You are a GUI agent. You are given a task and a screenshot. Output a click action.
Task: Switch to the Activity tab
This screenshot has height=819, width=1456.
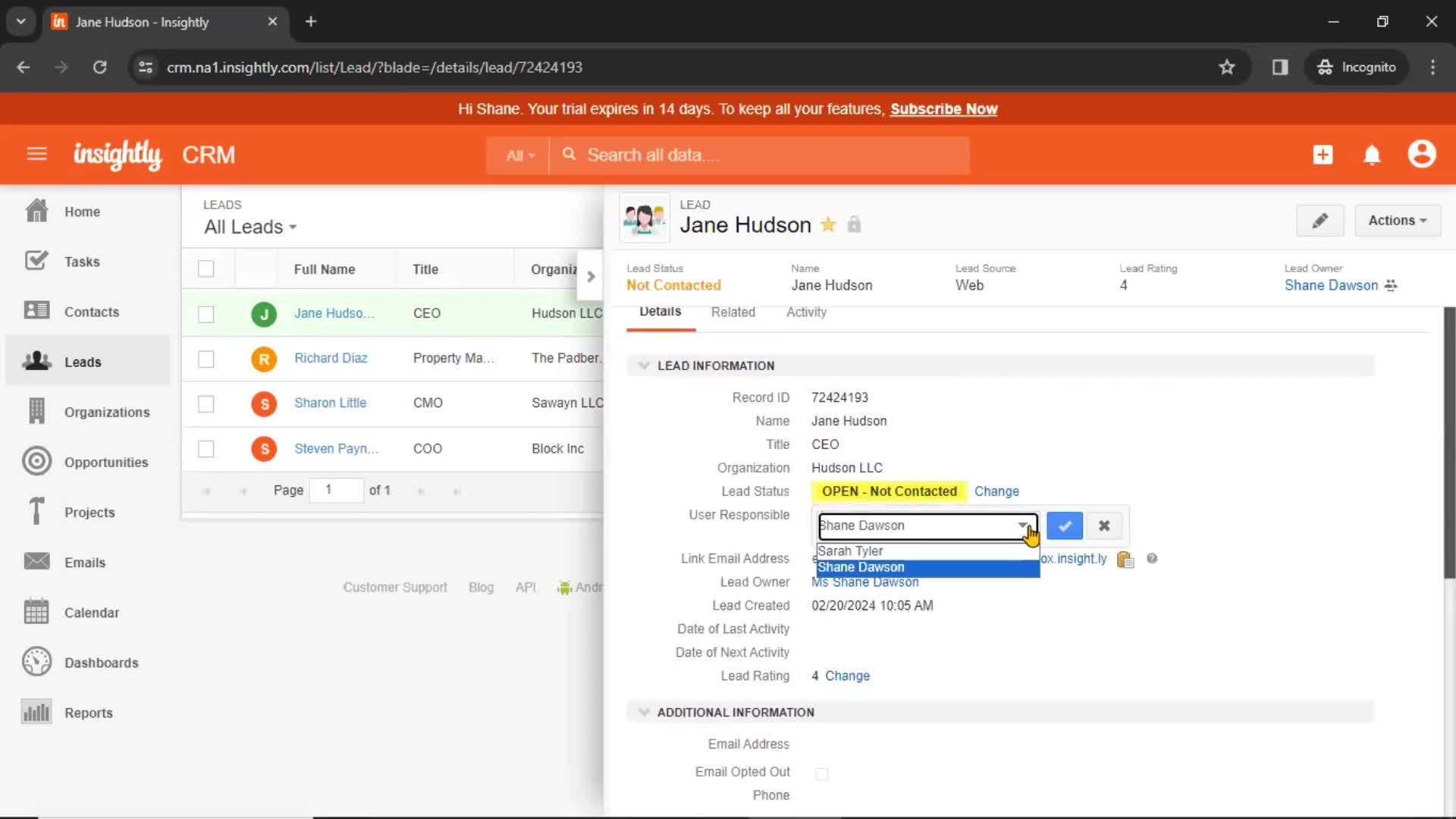click(806, 311)
